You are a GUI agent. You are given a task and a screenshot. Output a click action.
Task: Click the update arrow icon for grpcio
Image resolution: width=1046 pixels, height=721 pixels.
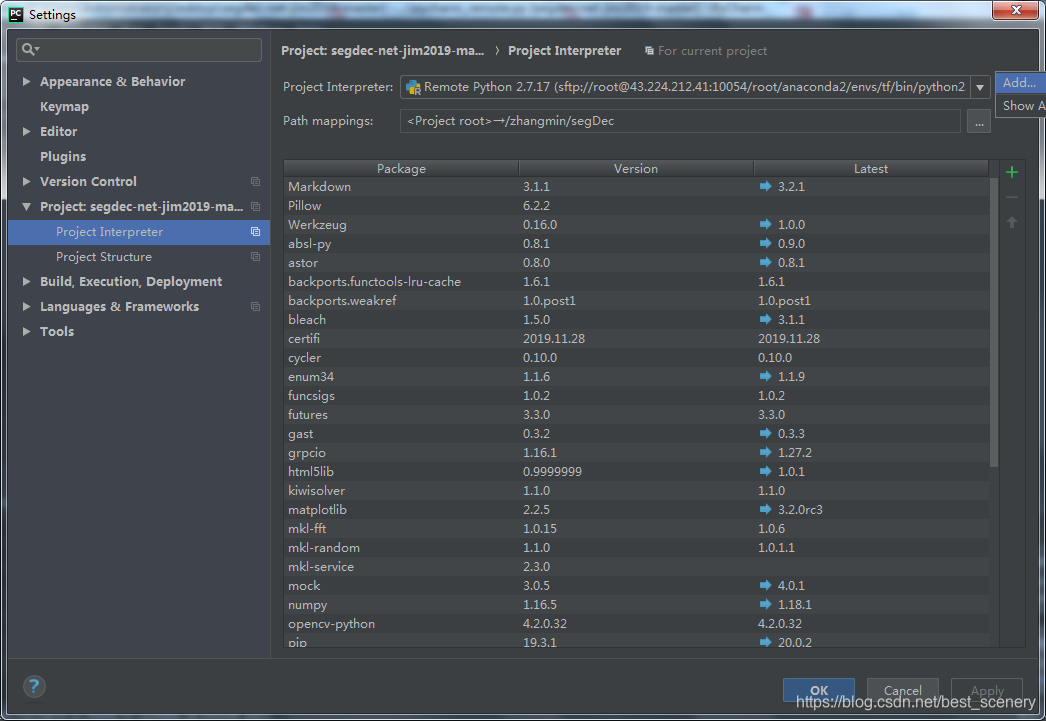click(765, 452)
